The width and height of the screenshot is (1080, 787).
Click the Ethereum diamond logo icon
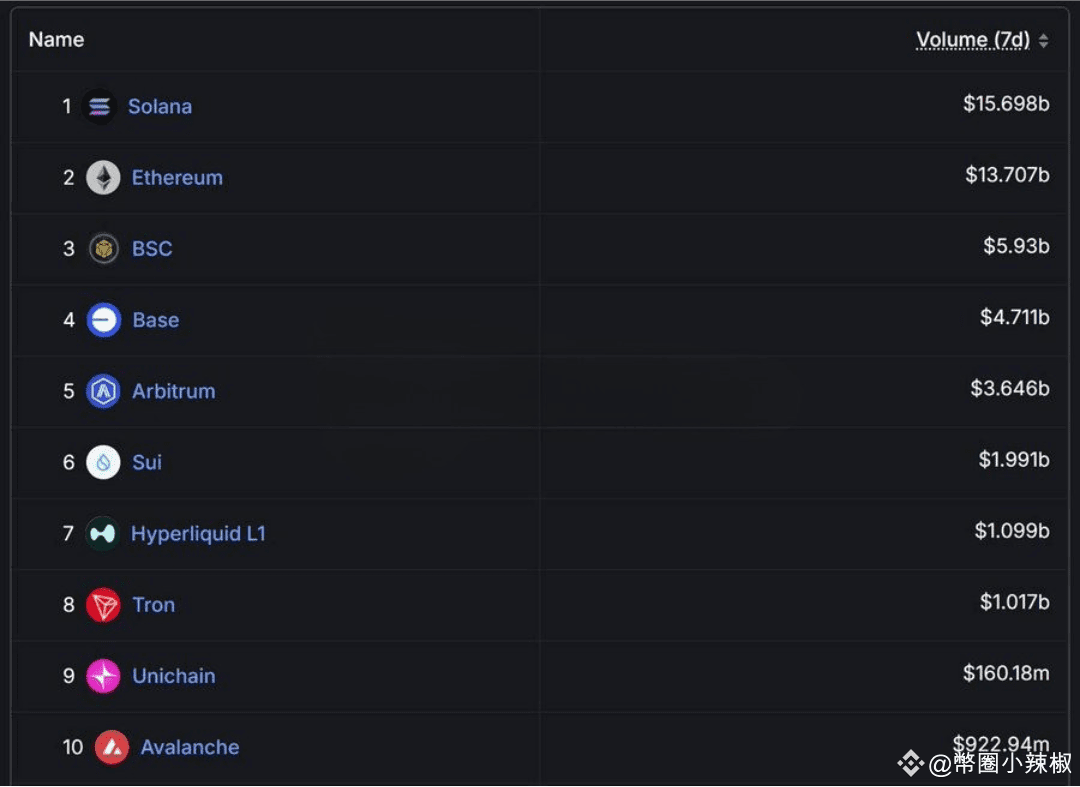(103, 178)
